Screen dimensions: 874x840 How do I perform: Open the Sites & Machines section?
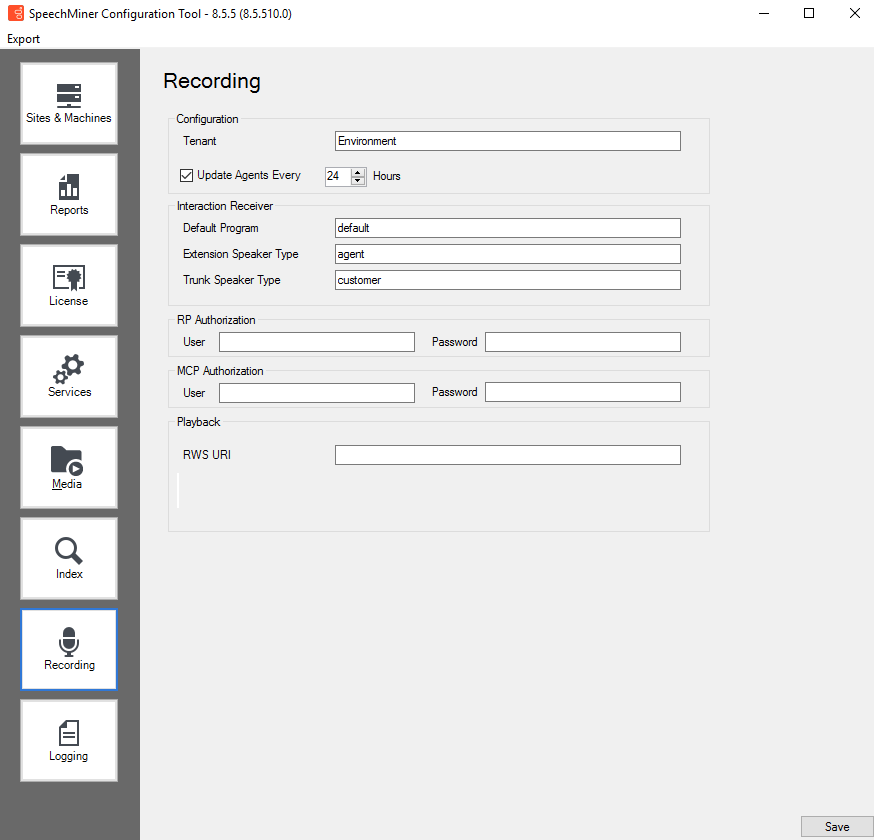tap(69, 97)
